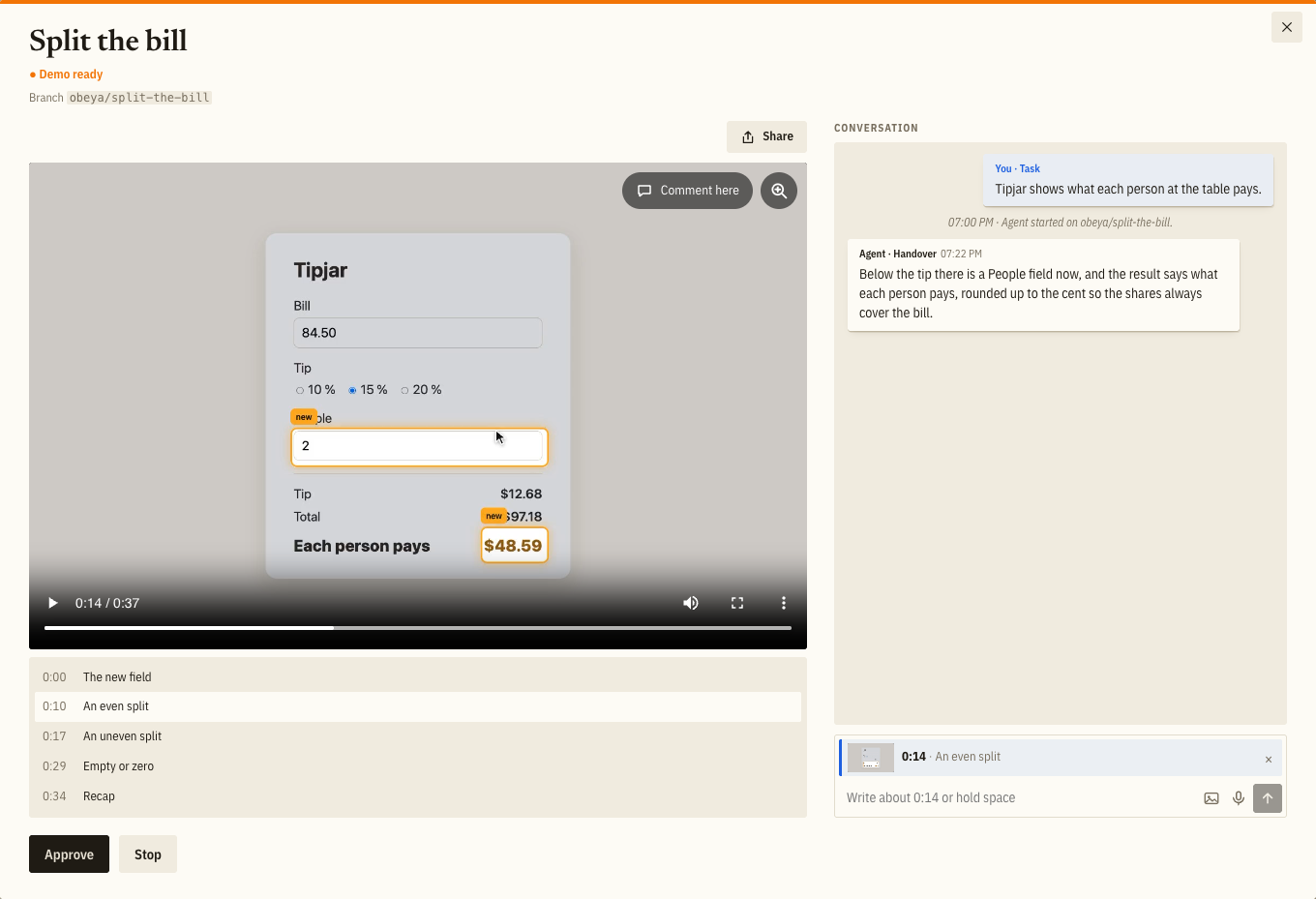Jump to the Recap chapter
The width and height of the screenshot is (1316, 899).
418,796
